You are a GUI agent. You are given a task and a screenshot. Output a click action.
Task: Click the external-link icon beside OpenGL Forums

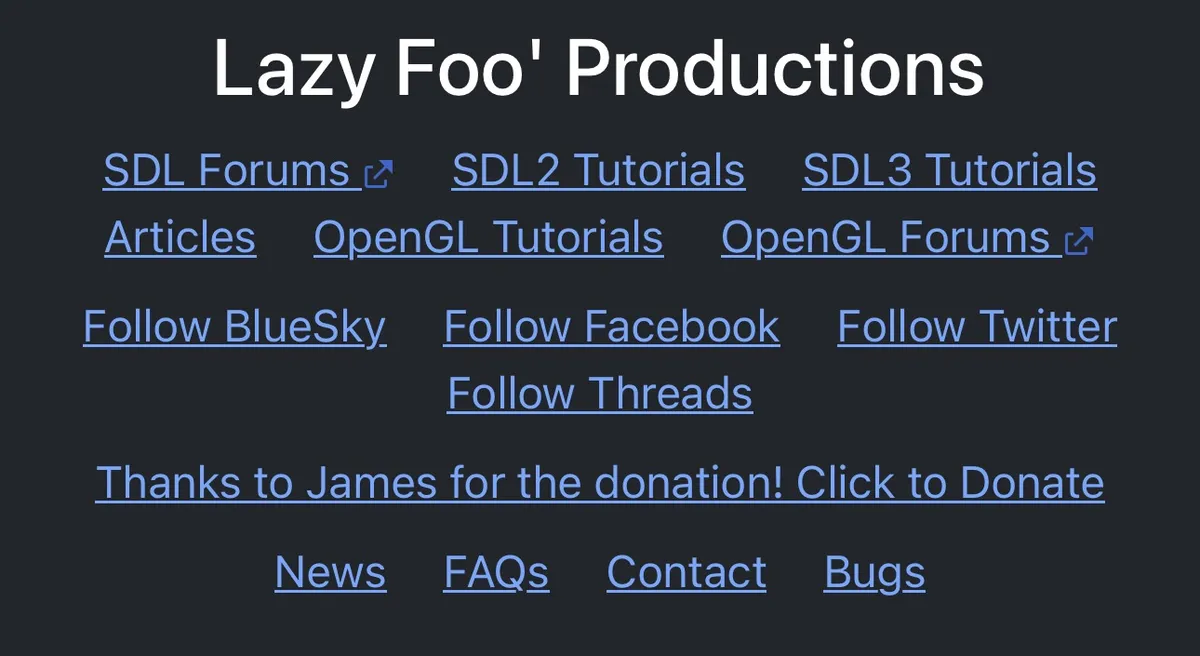coord(1079,241)
